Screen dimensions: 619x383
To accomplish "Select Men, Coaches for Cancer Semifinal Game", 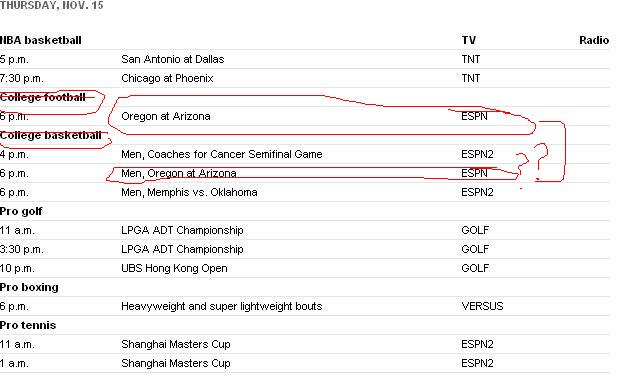I will (221, 154).
